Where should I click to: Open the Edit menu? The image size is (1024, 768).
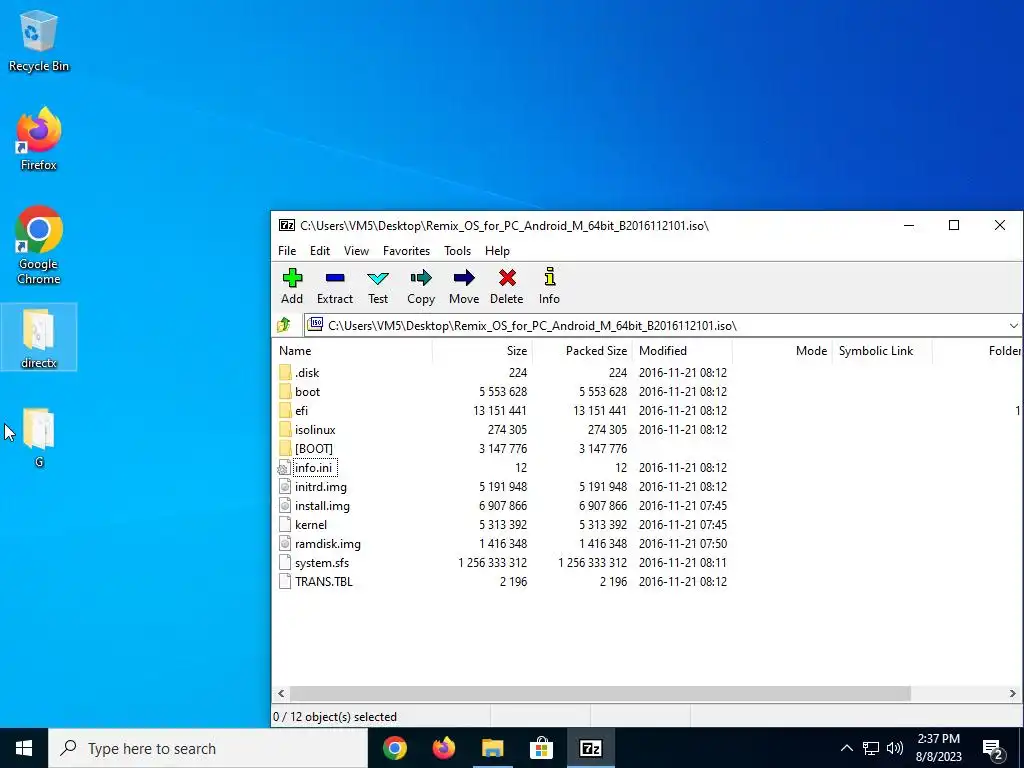pyautogui.click(x=320, y=251)
